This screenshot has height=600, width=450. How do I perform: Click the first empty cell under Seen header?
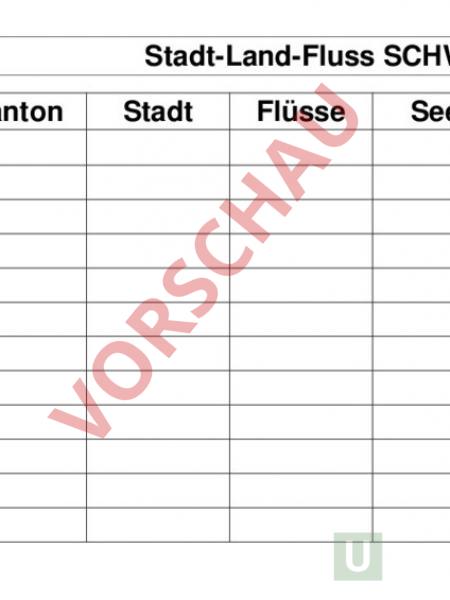pos(412,148)
